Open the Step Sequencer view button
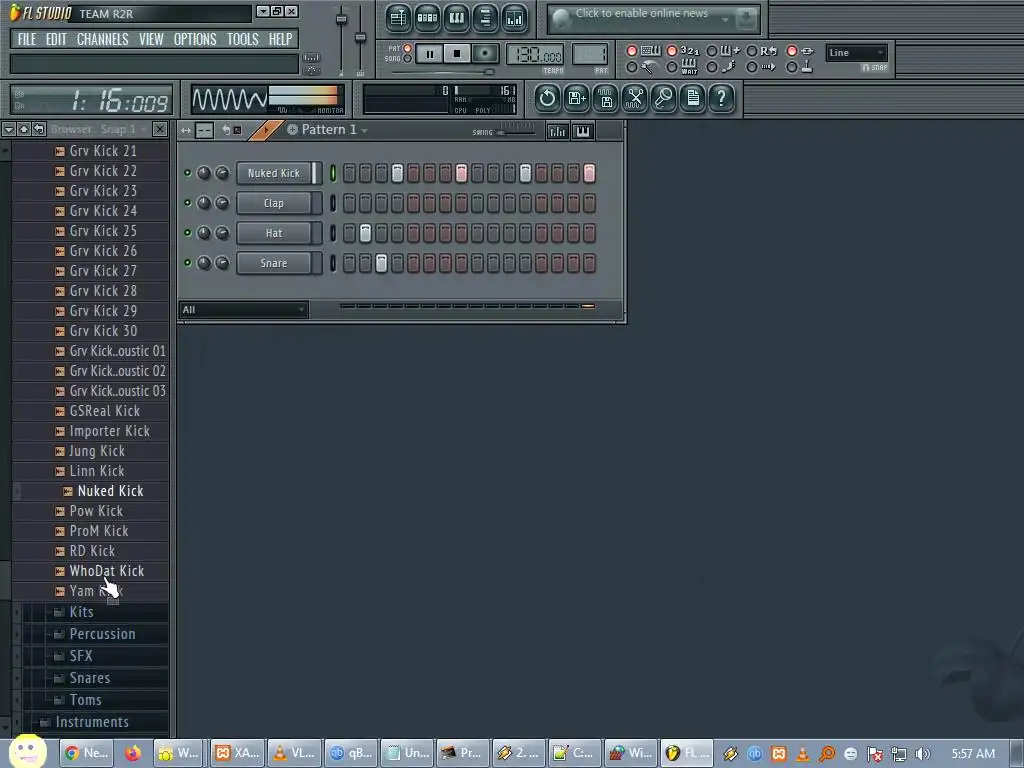 click(427, 18)
